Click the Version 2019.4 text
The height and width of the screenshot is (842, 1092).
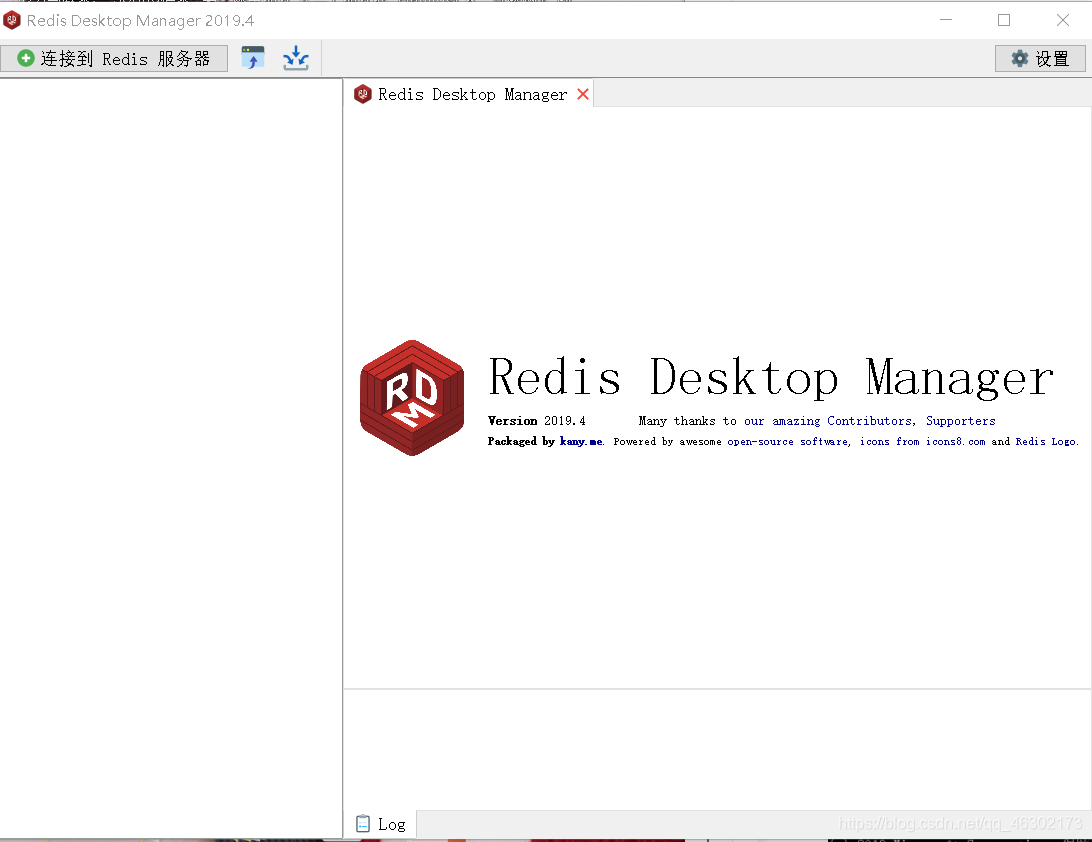point(536,421)
